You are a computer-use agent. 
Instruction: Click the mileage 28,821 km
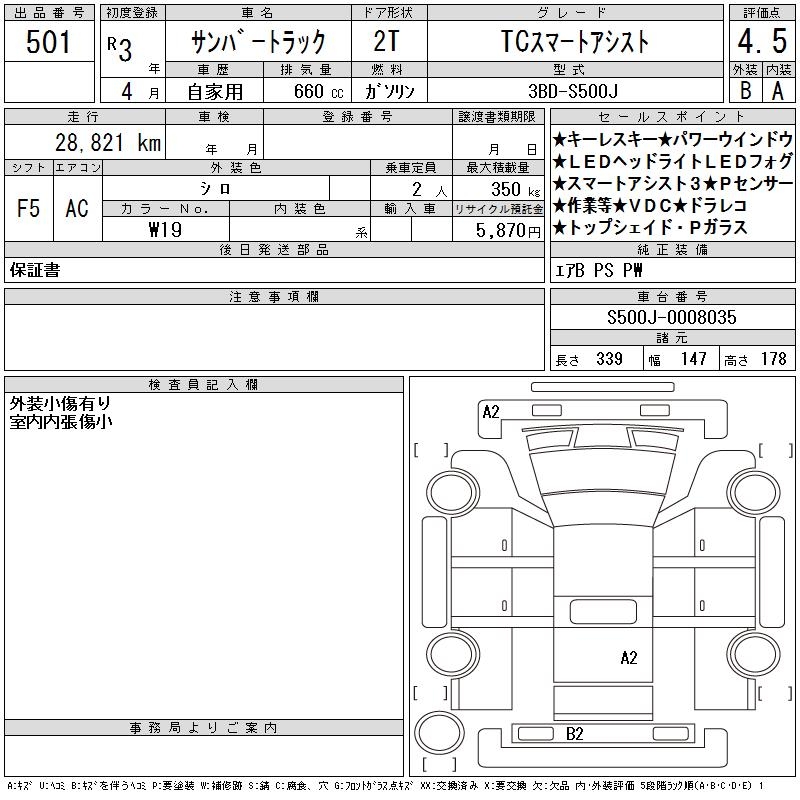(108, 143)
